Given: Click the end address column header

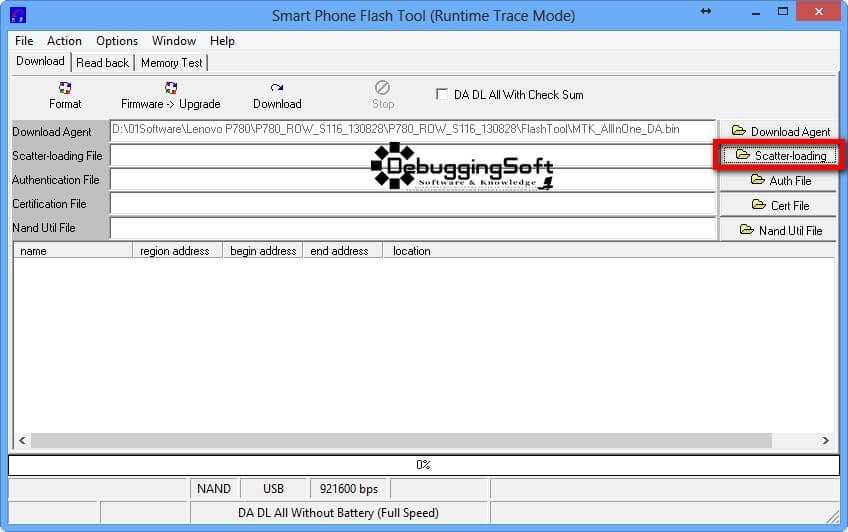Looking at the screenshot, I should [x=342, y=251].
